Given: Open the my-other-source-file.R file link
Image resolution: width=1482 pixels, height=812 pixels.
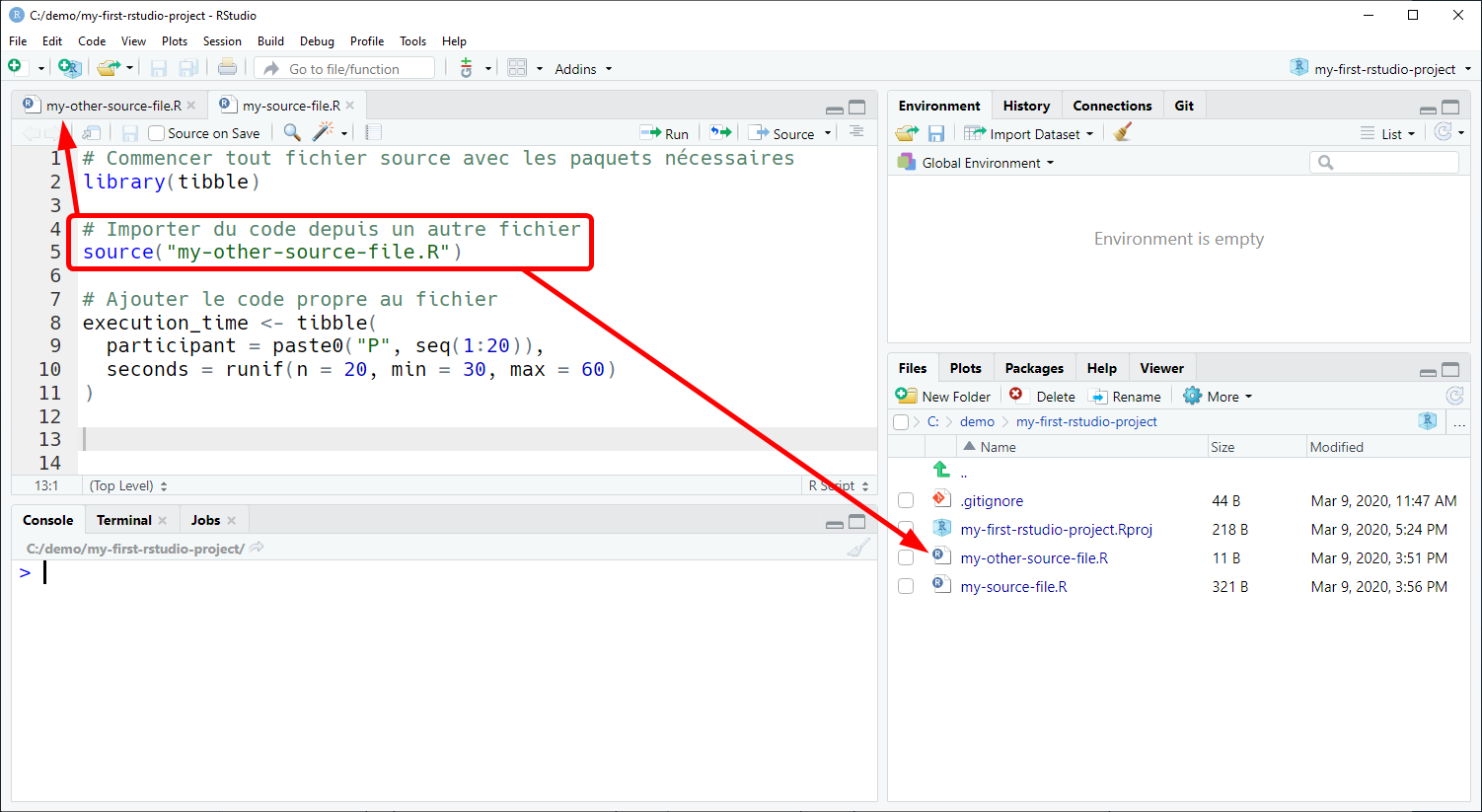Looking at the screenshot, I should pyautogui.click(x=1034, y=557).
